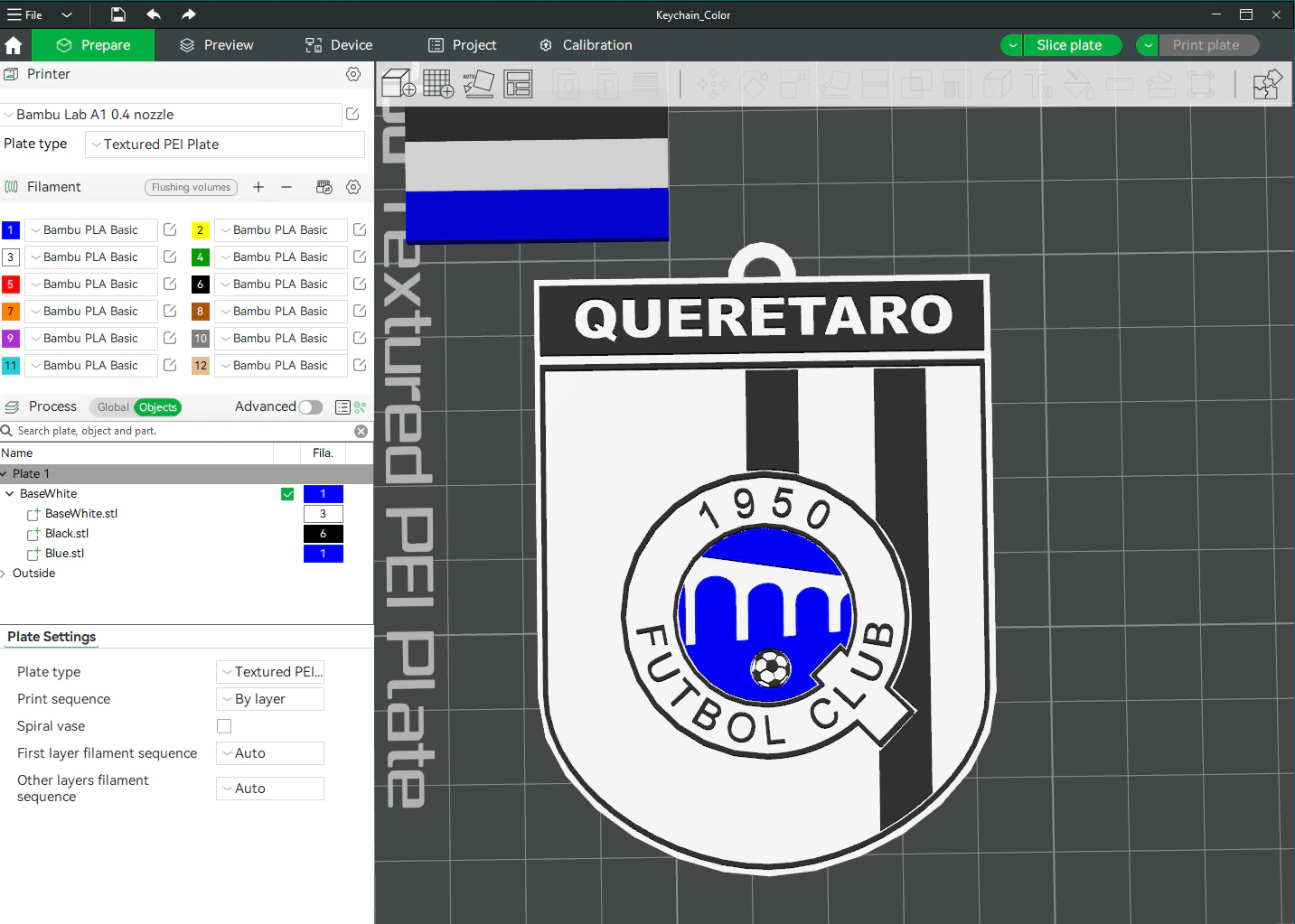Open filament 1 Bambu PLA Basic dropdown
1295x924 pixels.
[x=90, y=230]
